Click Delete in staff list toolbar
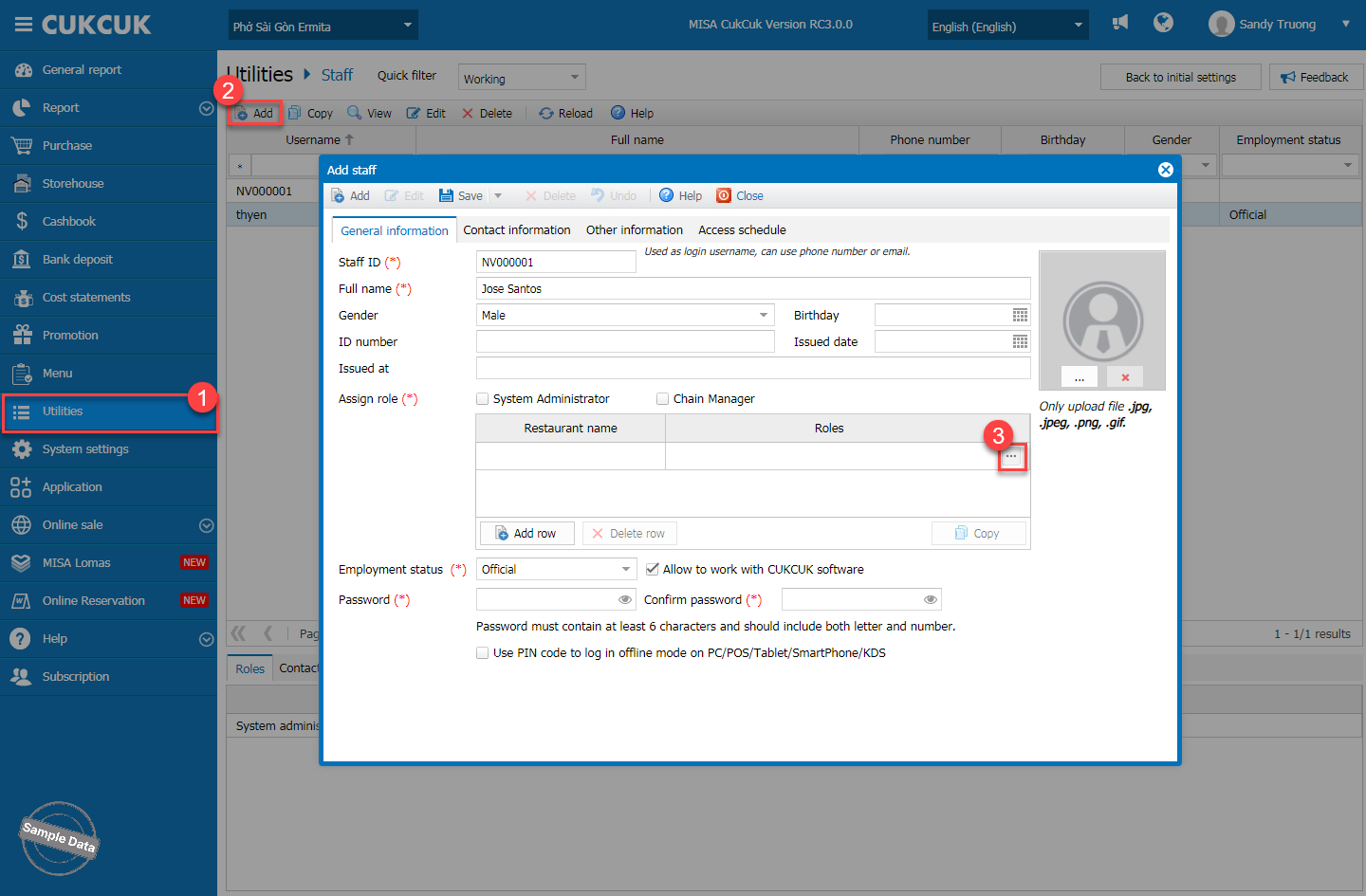The width and height of the screenshot is (1366, 896). 487,114
